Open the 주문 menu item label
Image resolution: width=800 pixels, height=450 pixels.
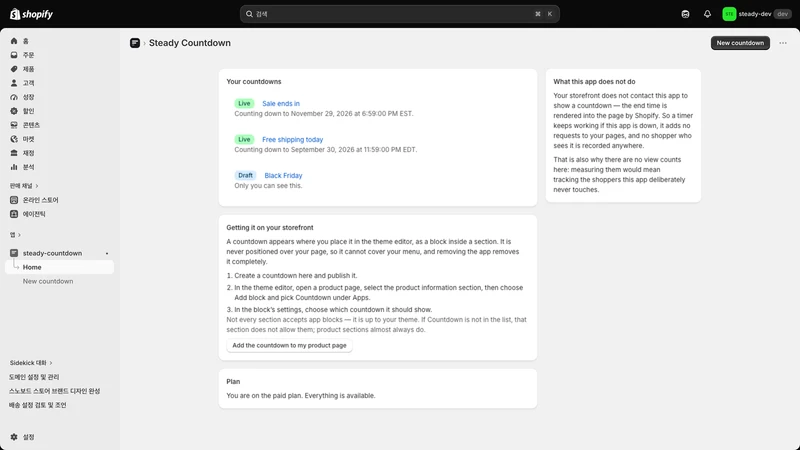pyautogui.click(x=29, y=55)
